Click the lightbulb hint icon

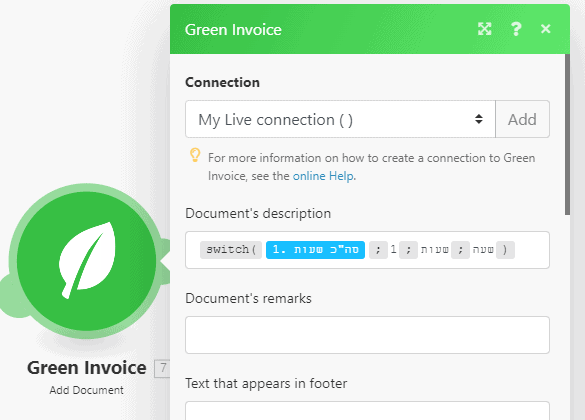click(x=195, y=155)
